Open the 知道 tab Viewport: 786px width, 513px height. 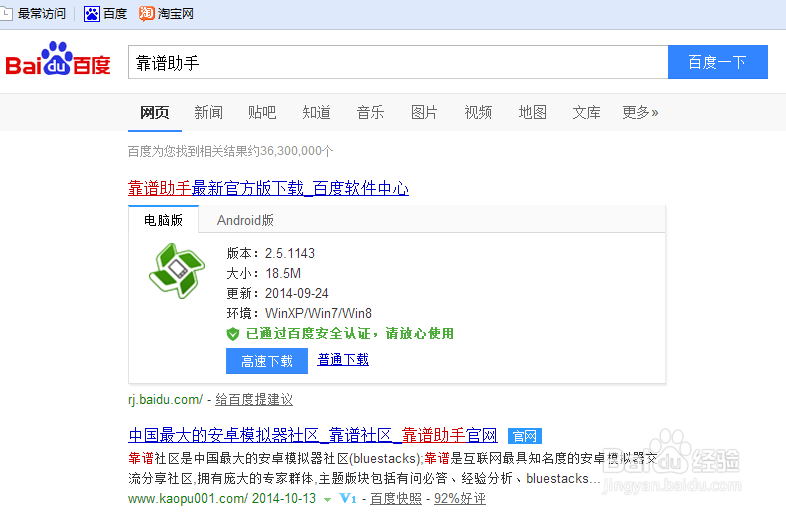(316, 112)
